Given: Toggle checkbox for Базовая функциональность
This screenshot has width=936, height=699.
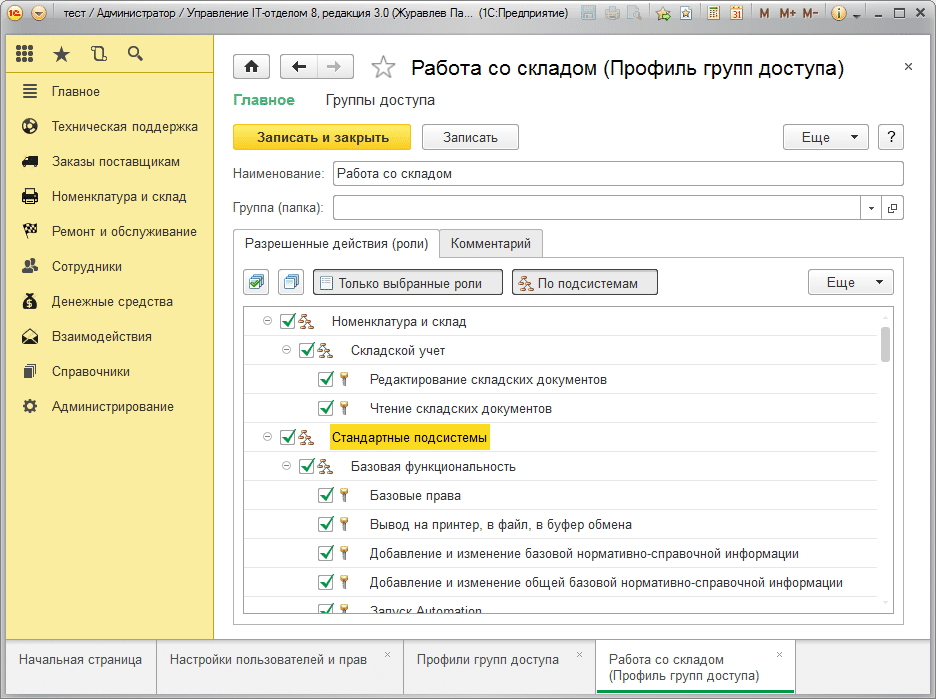Looking at the screenshot, I should (307, 466).
